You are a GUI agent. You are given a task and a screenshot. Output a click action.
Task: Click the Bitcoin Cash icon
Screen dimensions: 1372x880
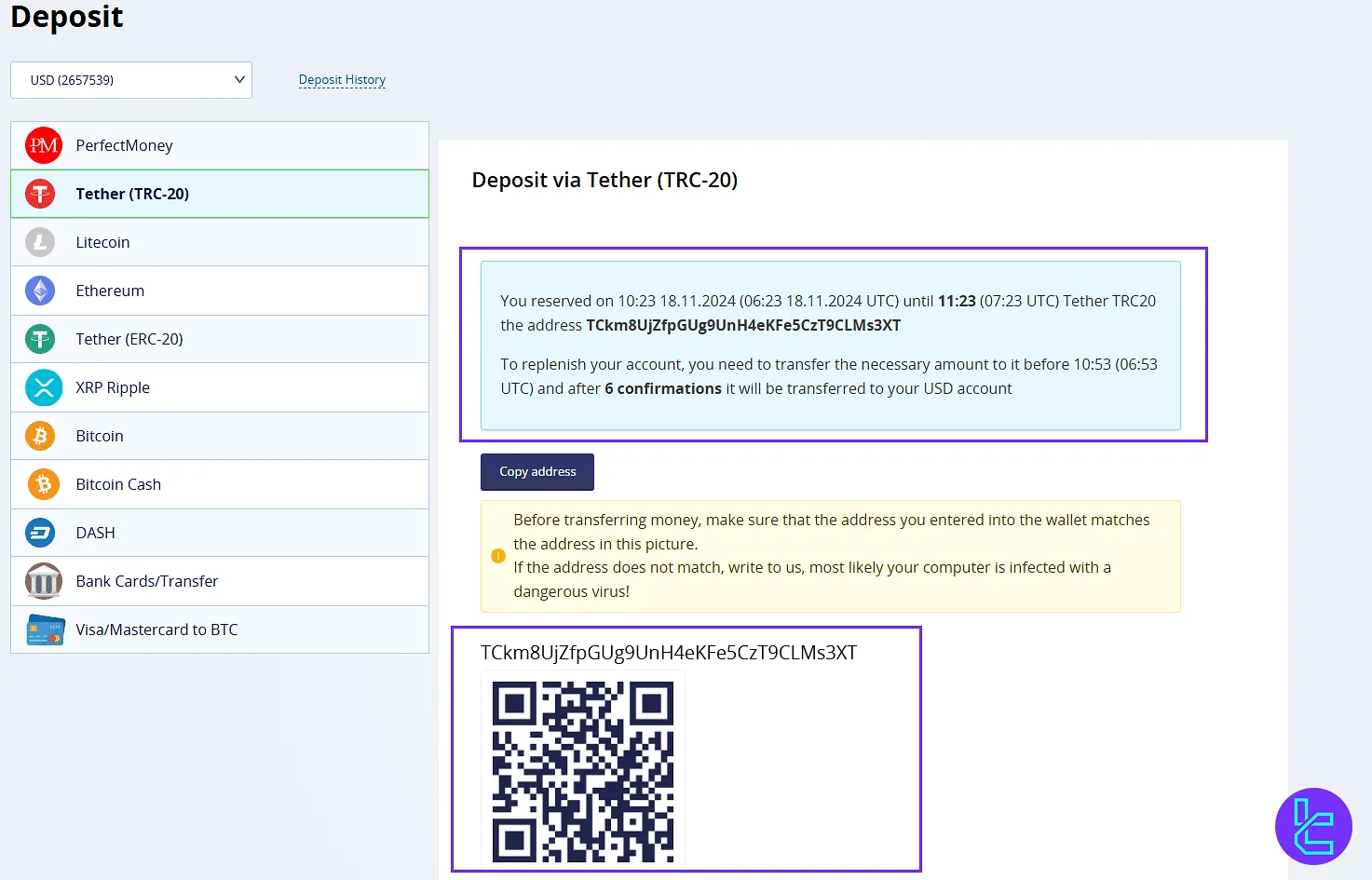point(43,484)
